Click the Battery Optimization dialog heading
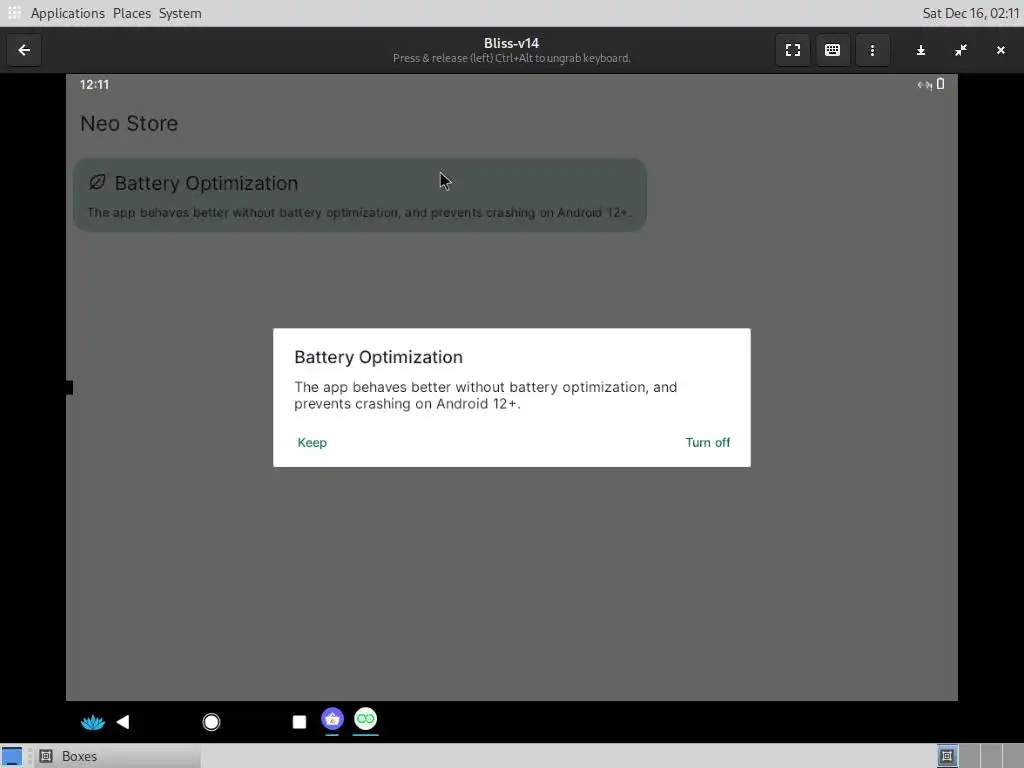 point(378,357)
